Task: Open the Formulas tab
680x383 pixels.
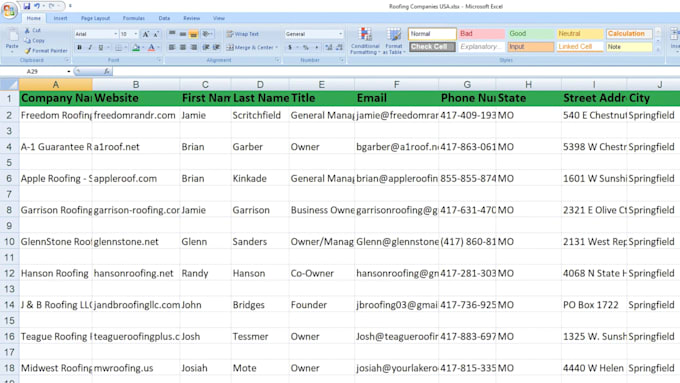Action: 134,18
